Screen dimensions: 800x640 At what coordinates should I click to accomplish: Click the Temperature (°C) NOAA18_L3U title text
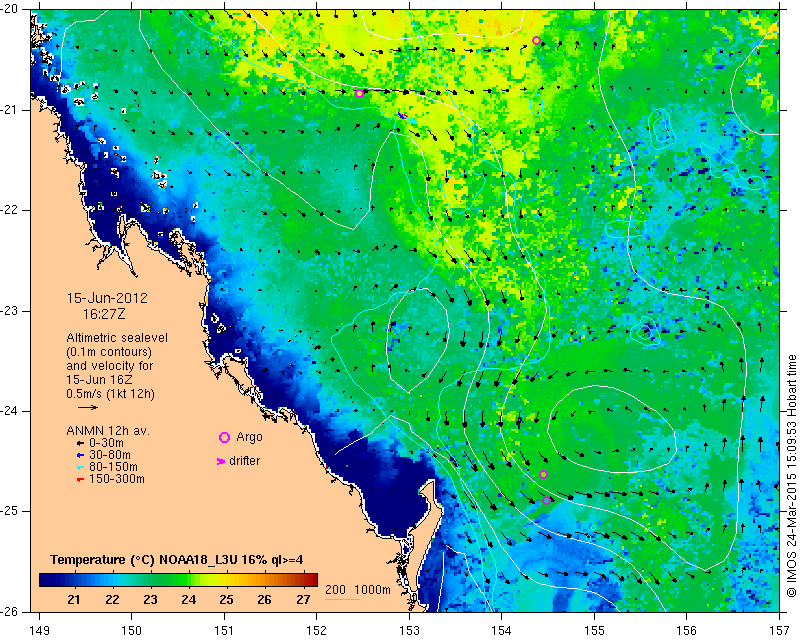click(x=177, y=560)
